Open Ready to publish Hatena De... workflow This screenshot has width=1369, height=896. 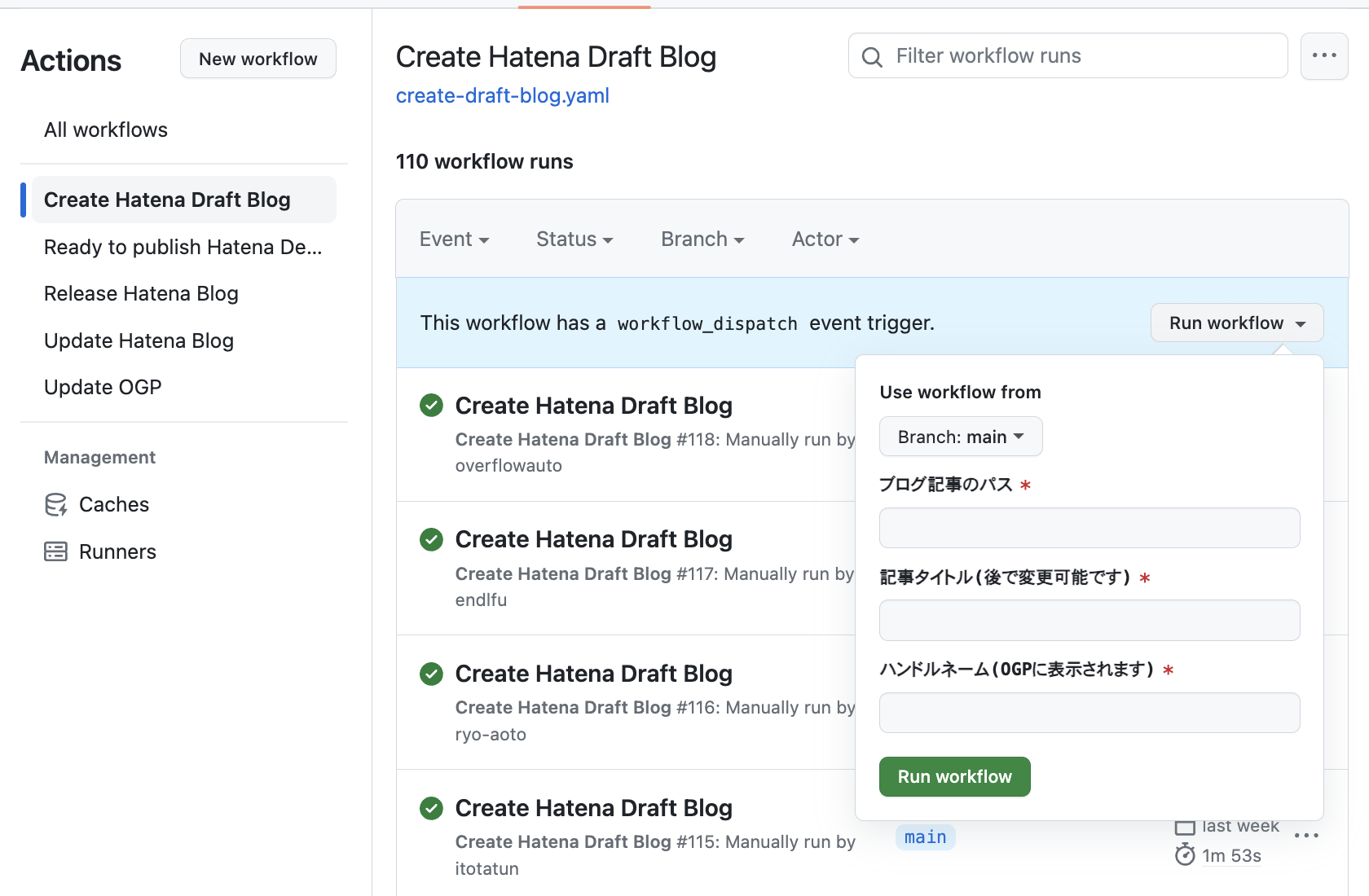pyautogui.click(x=183, y=247)
